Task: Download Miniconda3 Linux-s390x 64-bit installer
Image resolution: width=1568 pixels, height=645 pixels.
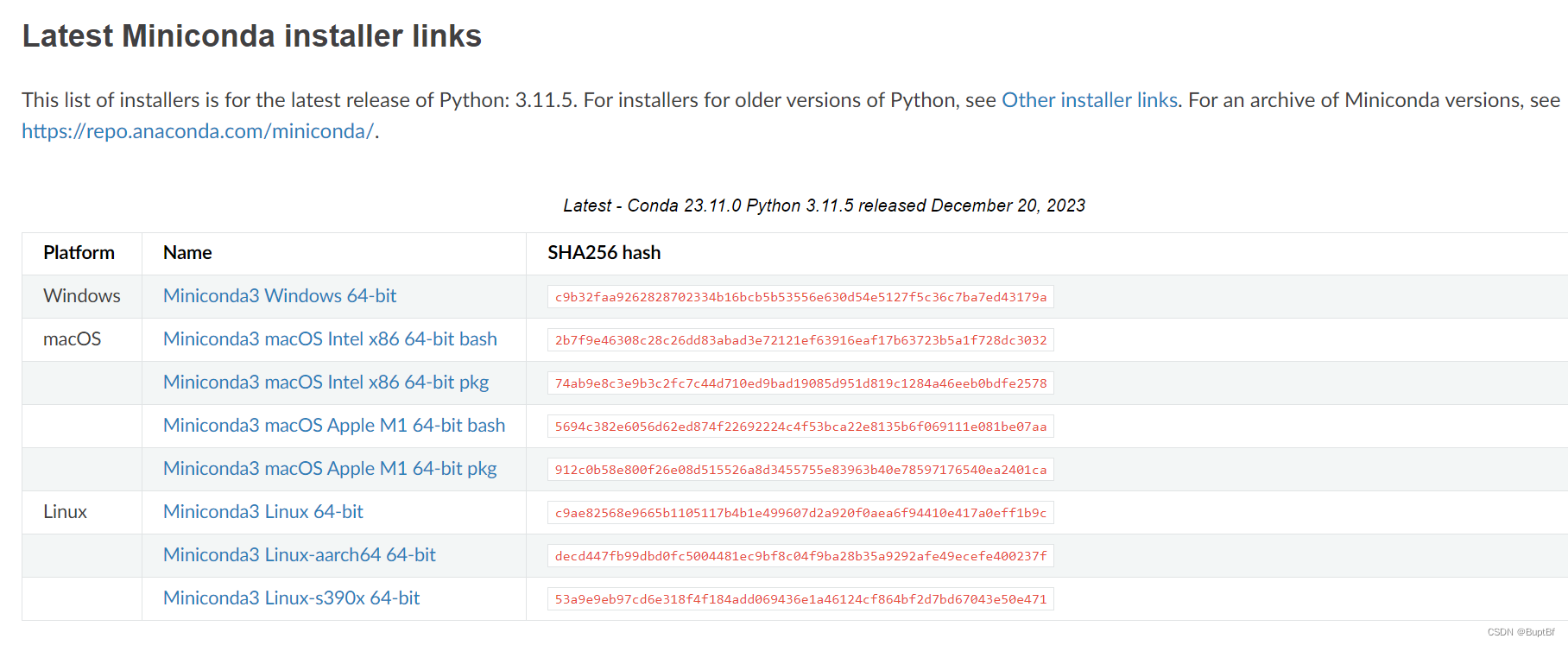Action: click(291, 598)
